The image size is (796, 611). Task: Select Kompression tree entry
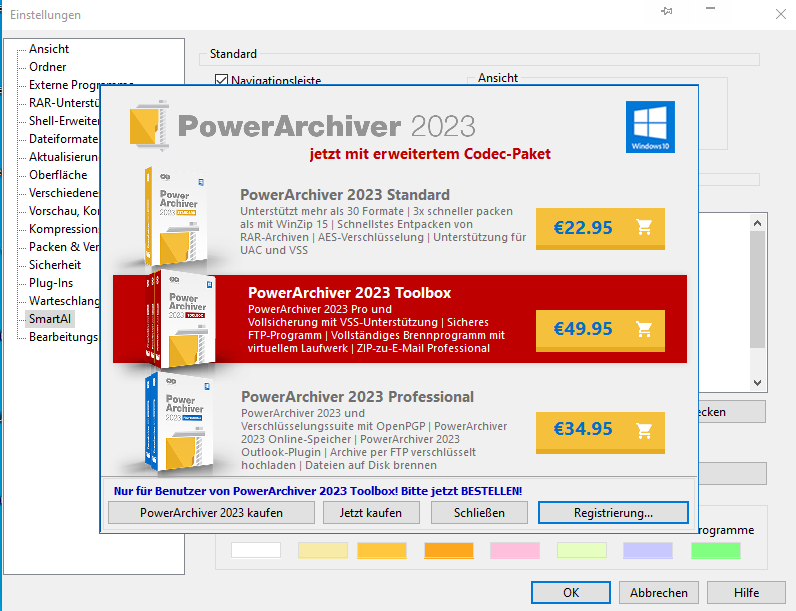63,229
